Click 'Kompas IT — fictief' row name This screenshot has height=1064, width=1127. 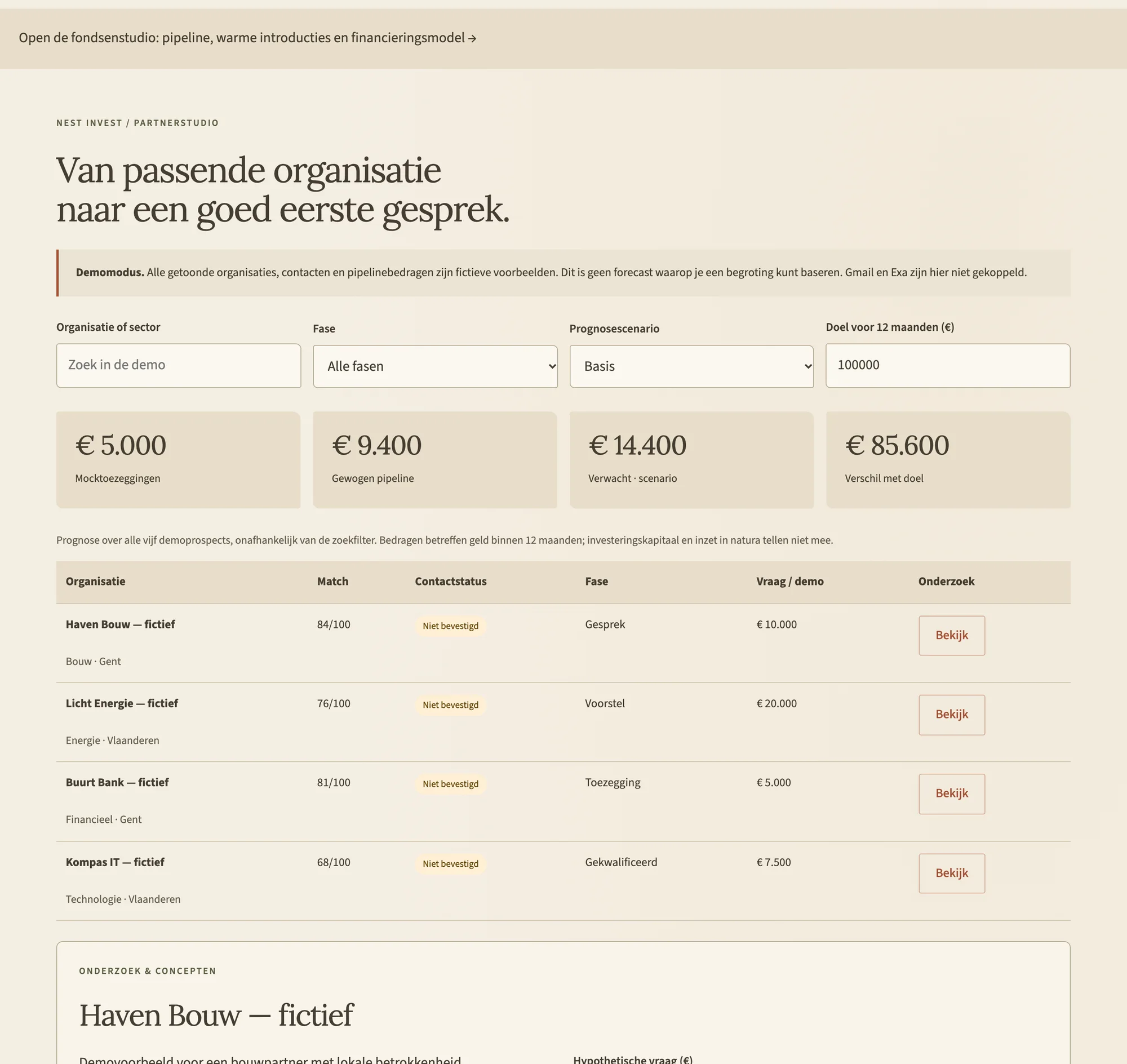[115, 862]
